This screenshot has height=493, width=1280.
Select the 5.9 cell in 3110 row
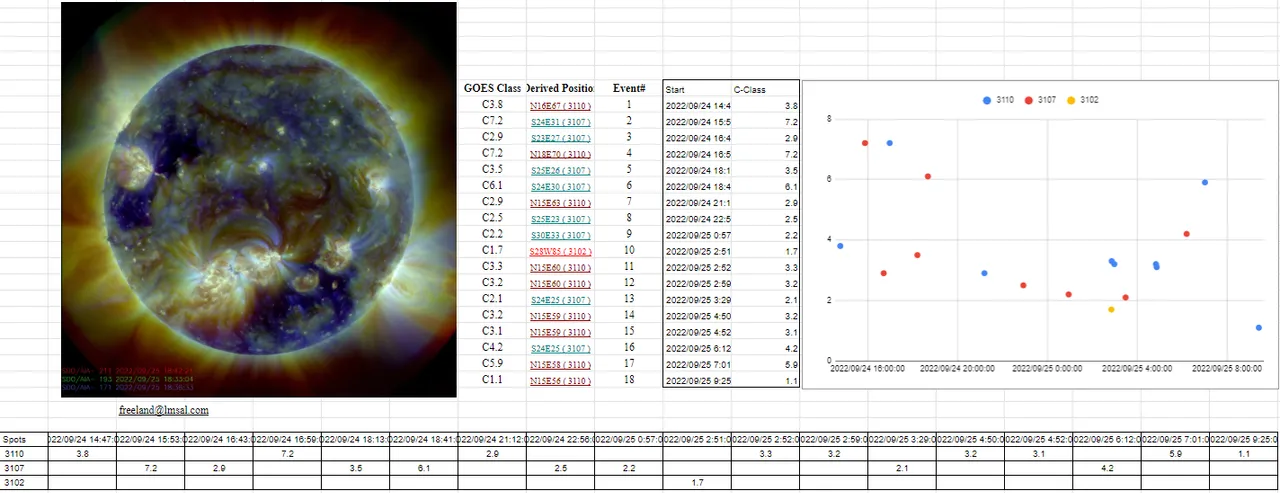click(x=1175, y=454)
